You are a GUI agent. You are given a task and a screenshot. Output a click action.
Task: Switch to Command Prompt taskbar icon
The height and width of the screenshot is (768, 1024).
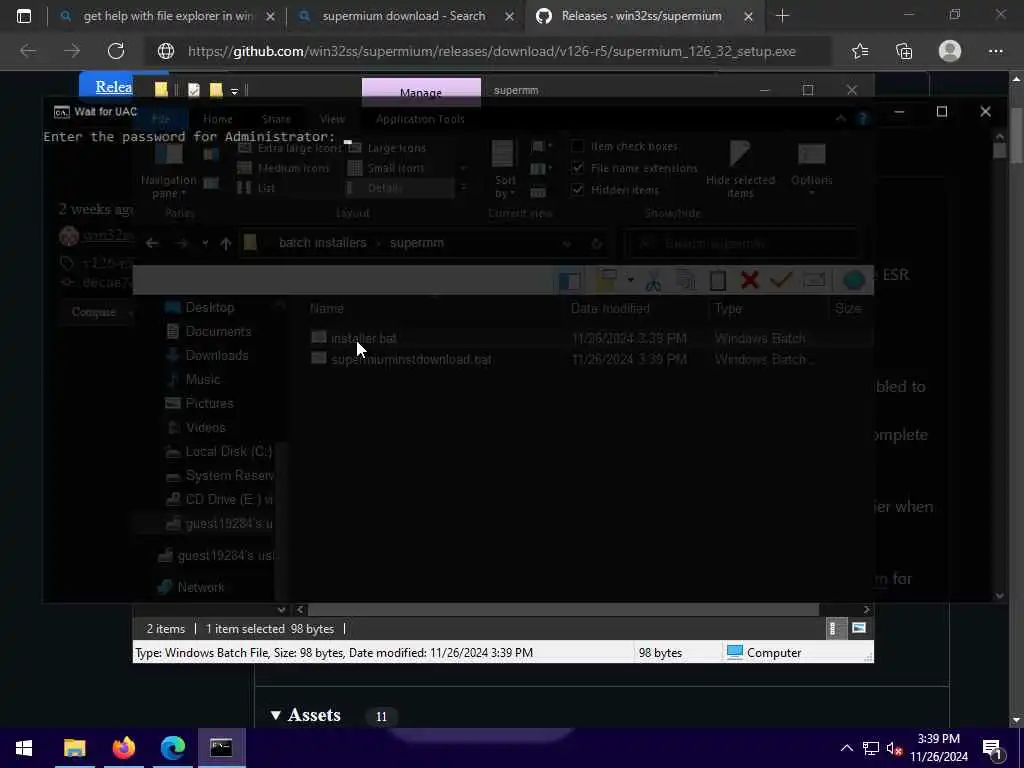pos(221,748)
